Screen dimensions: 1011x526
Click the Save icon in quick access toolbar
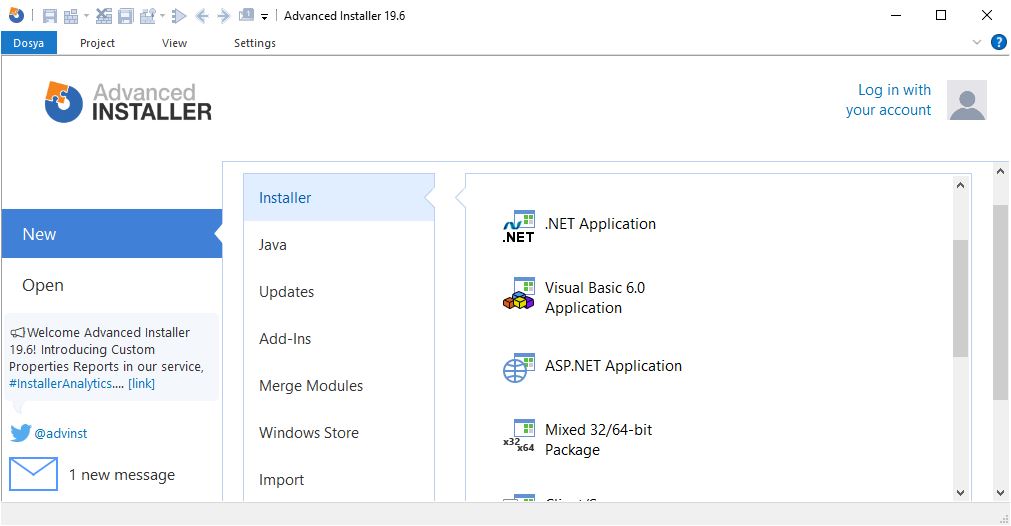point(50,16)
